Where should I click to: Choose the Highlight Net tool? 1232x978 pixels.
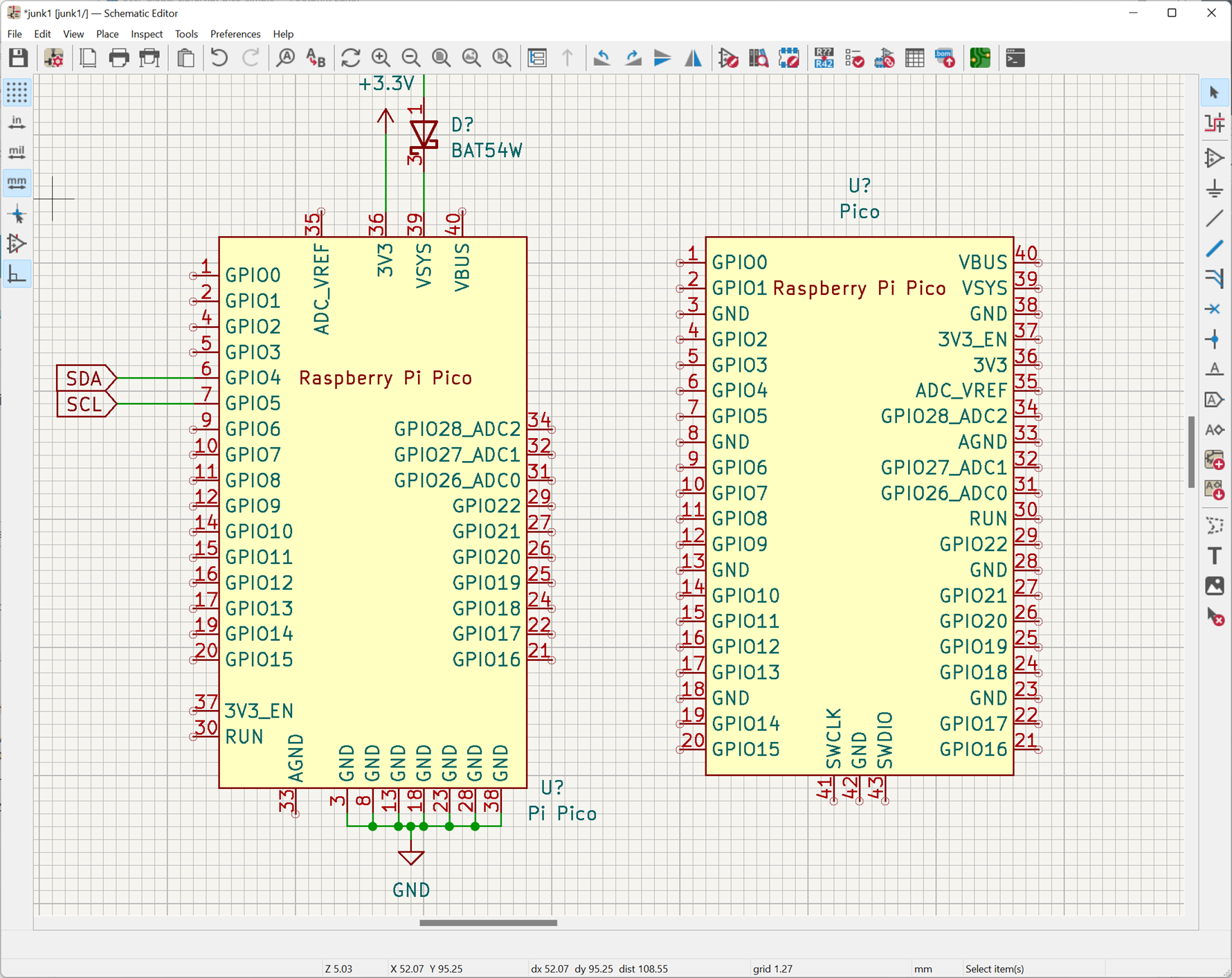[1215, 124]
